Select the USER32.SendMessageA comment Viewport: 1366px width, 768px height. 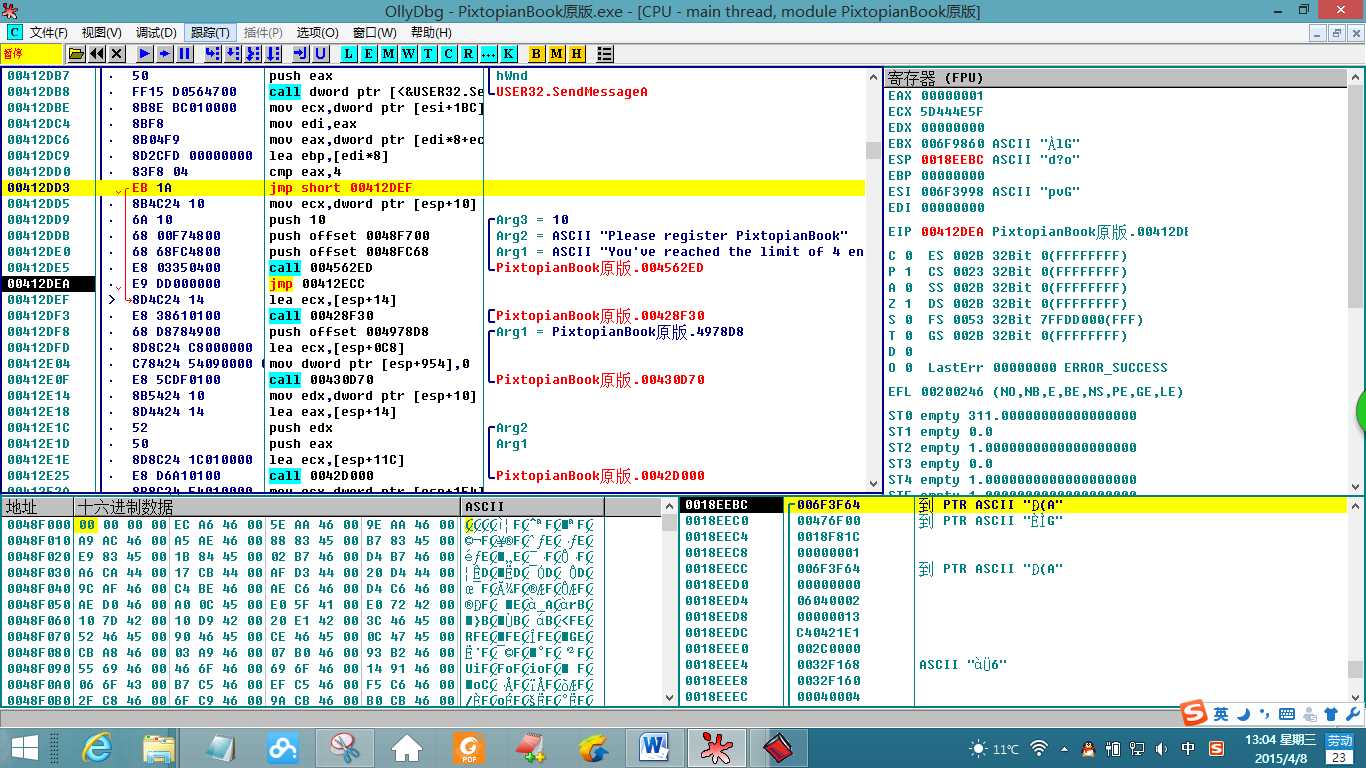(572, 92)
